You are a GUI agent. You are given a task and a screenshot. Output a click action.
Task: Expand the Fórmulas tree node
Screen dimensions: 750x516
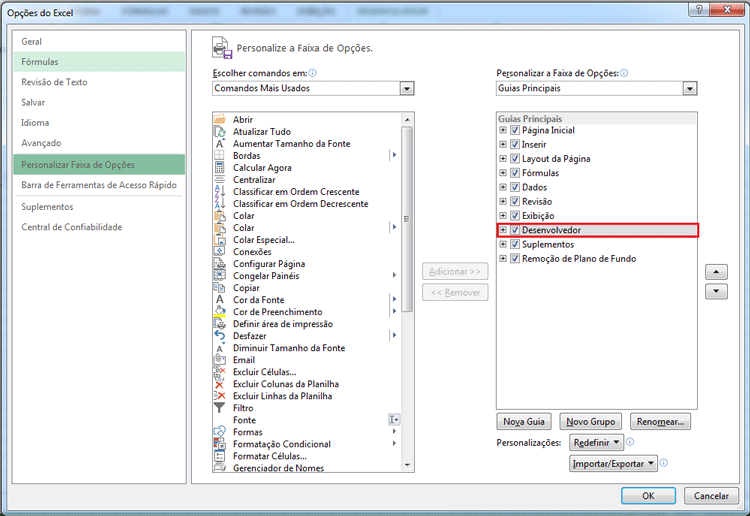[x=503, y=174]
